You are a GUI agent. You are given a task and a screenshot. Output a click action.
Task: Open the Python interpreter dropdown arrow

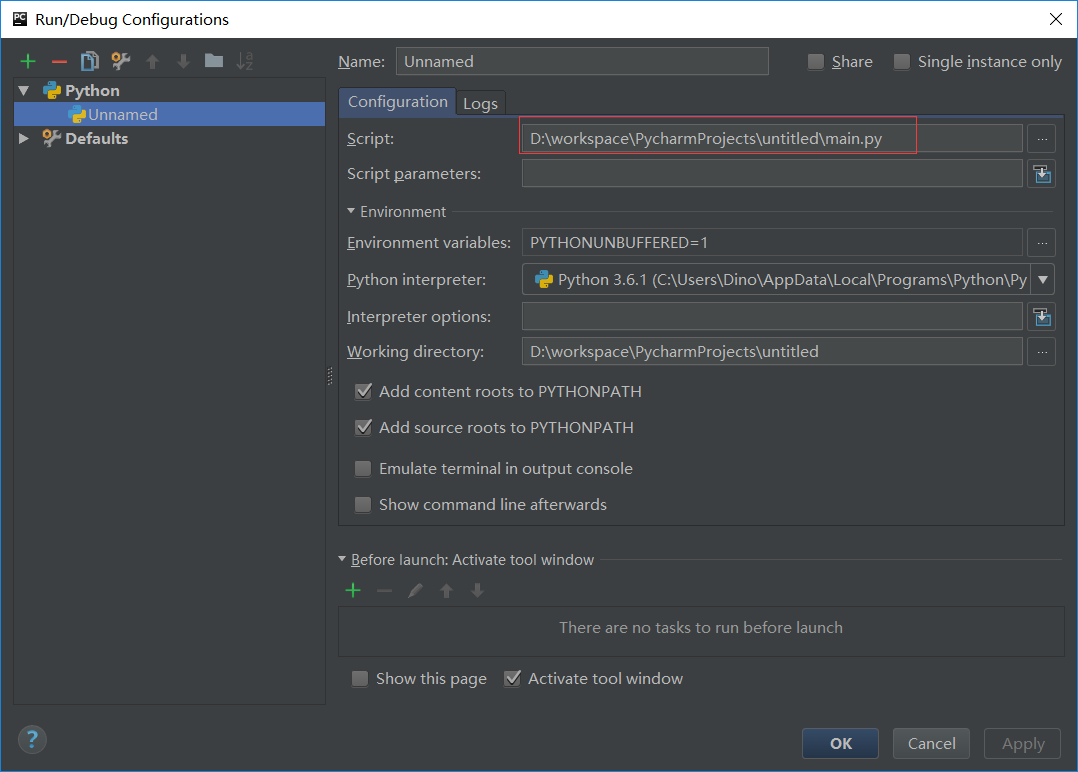click(1043, 280)
